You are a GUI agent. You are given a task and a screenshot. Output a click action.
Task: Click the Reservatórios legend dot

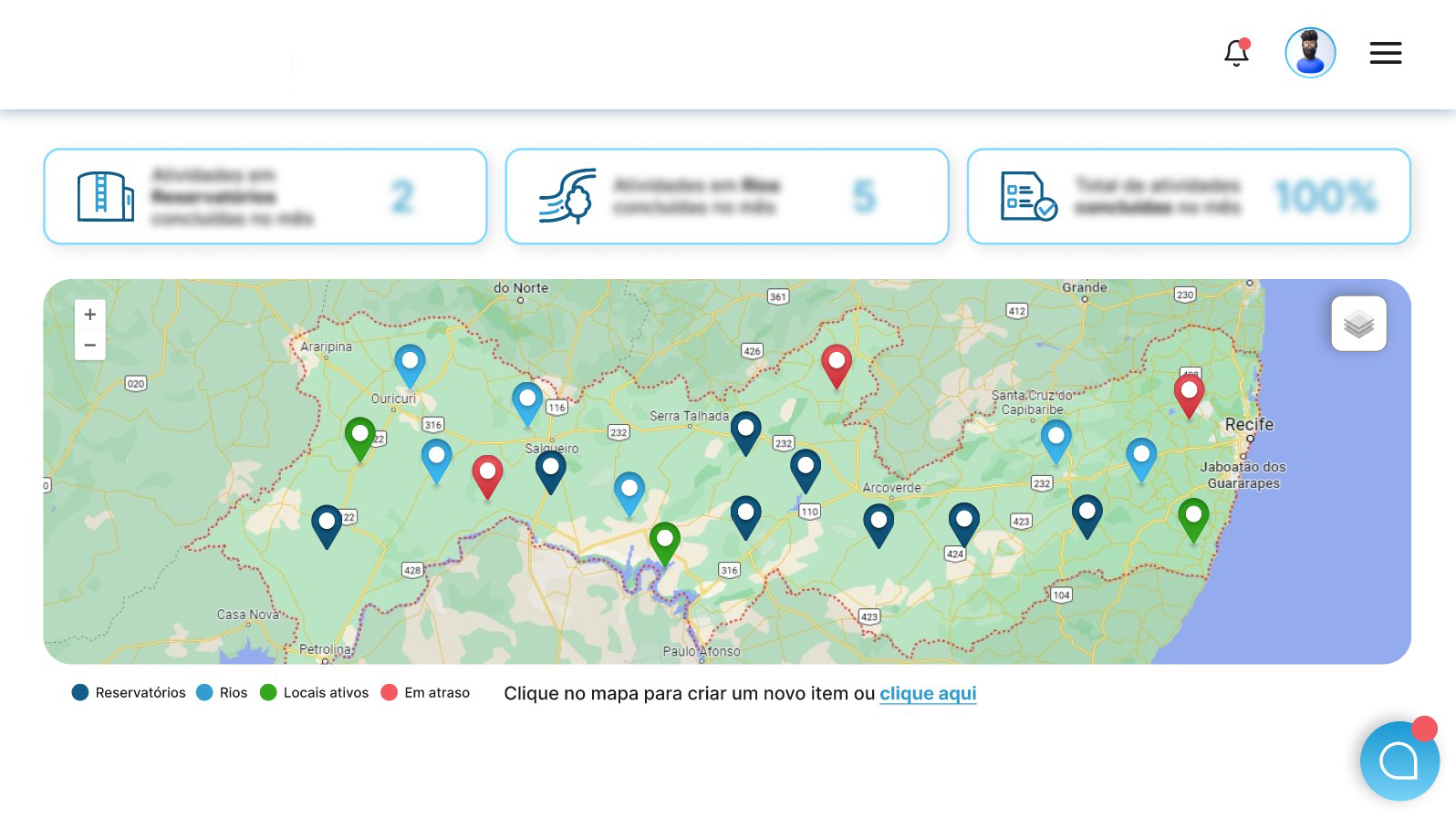point(80,693)
